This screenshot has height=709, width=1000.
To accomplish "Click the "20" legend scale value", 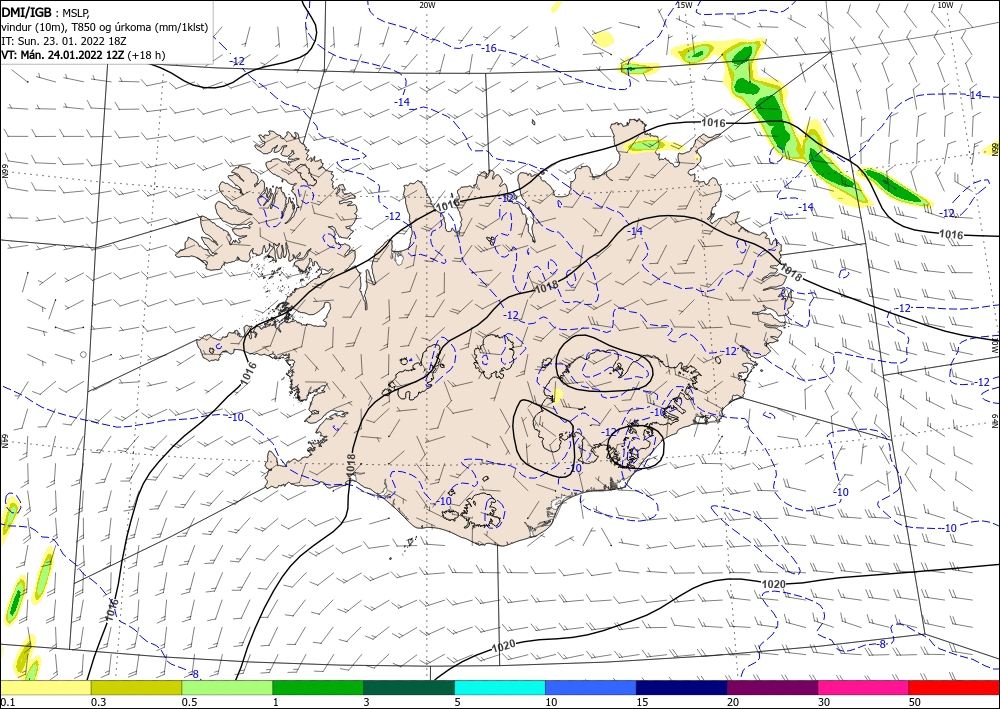I will 733,702.
